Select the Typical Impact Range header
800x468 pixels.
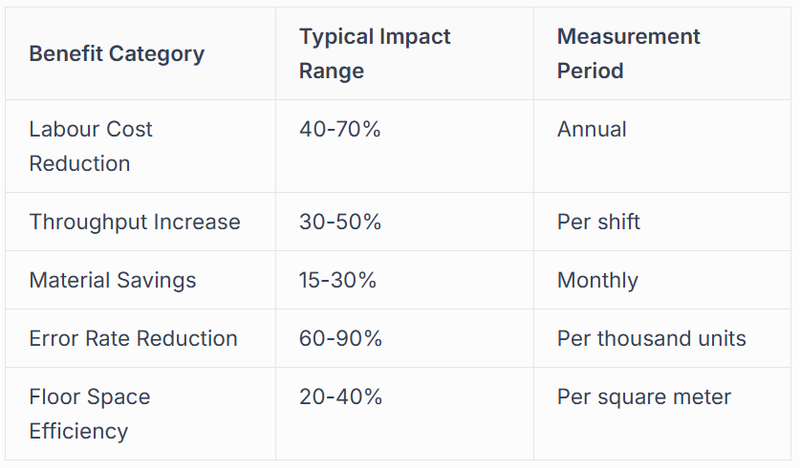pyautogui.click(x=375, y=54)
